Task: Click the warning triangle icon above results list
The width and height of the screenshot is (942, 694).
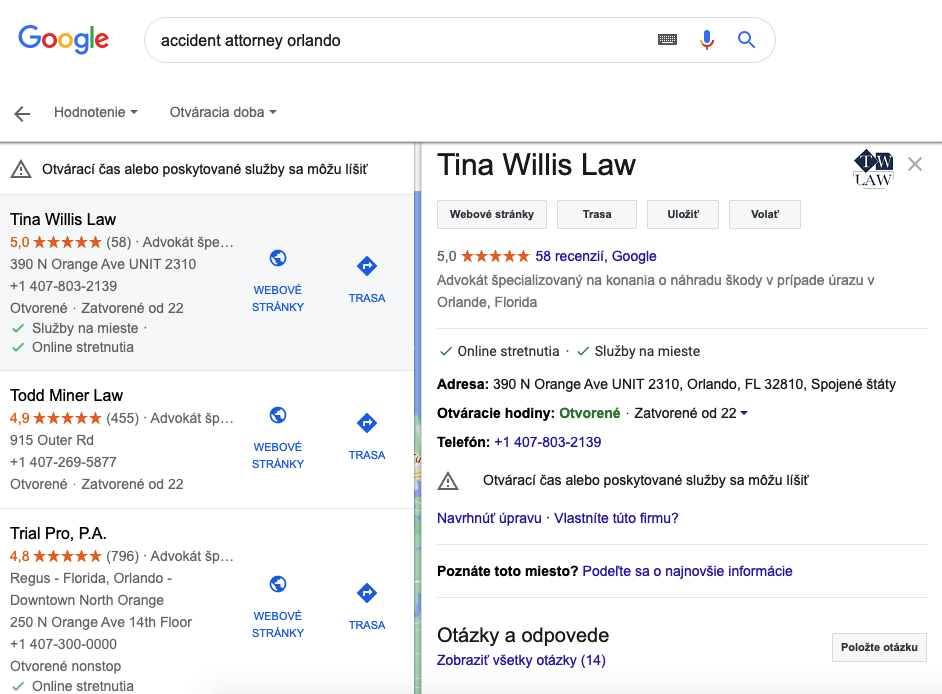Action: click(x=21, y=169)
